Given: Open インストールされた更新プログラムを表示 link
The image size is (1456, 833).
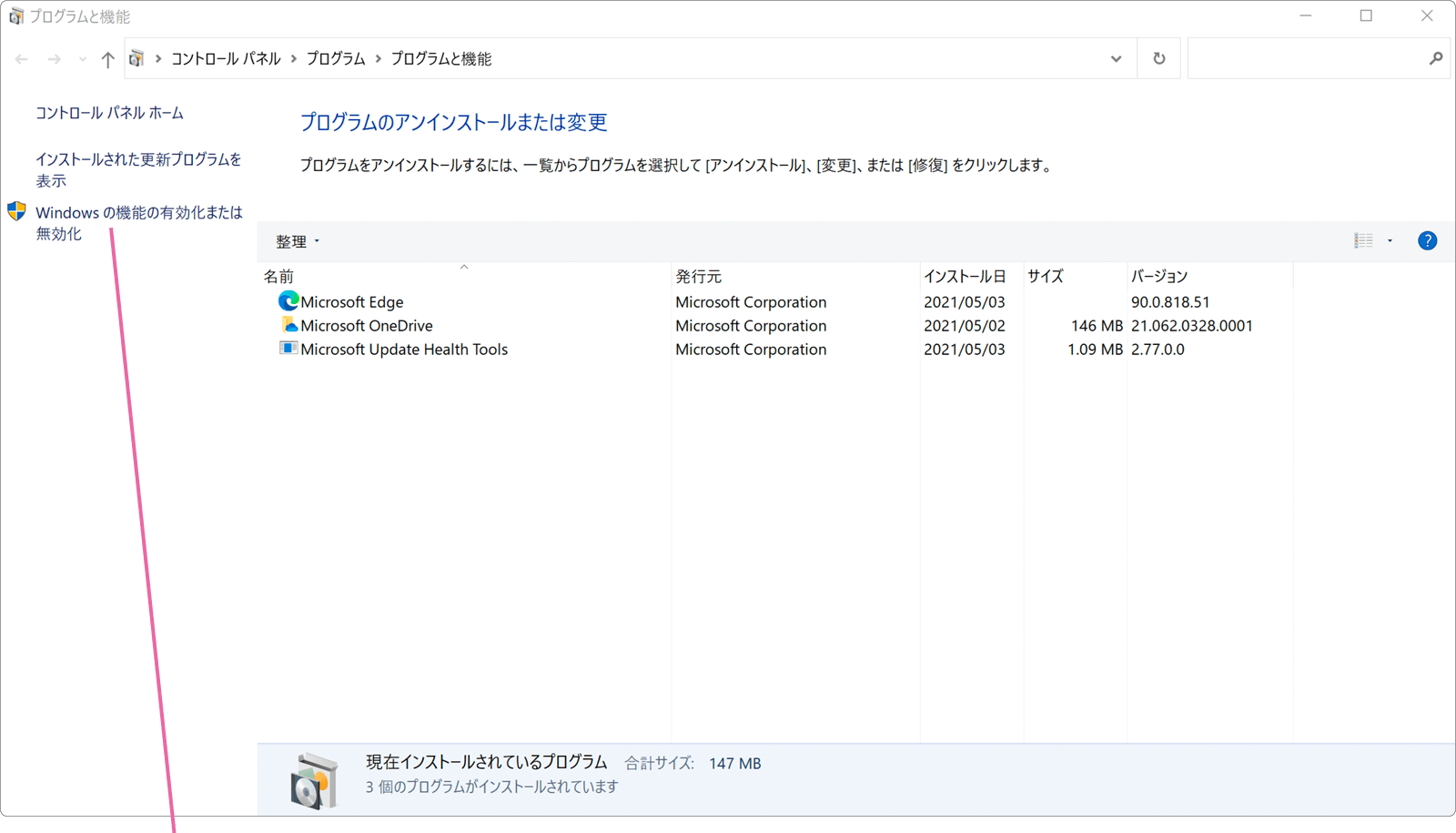Looking at the screenshot, I should [138, 169].
